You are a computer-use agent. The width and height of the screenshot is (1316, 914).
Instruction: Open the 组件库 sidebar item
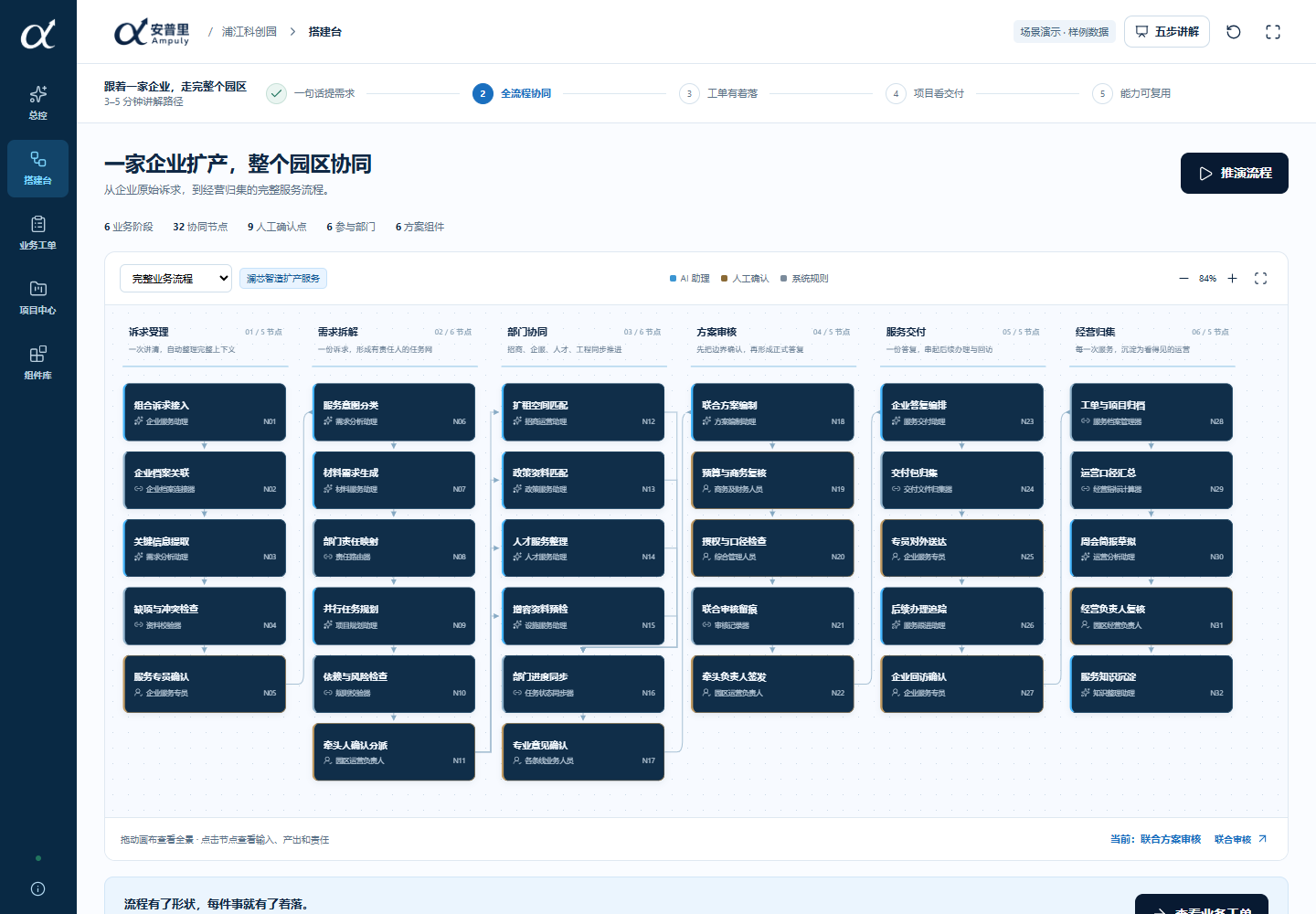(x=37, y=363)
